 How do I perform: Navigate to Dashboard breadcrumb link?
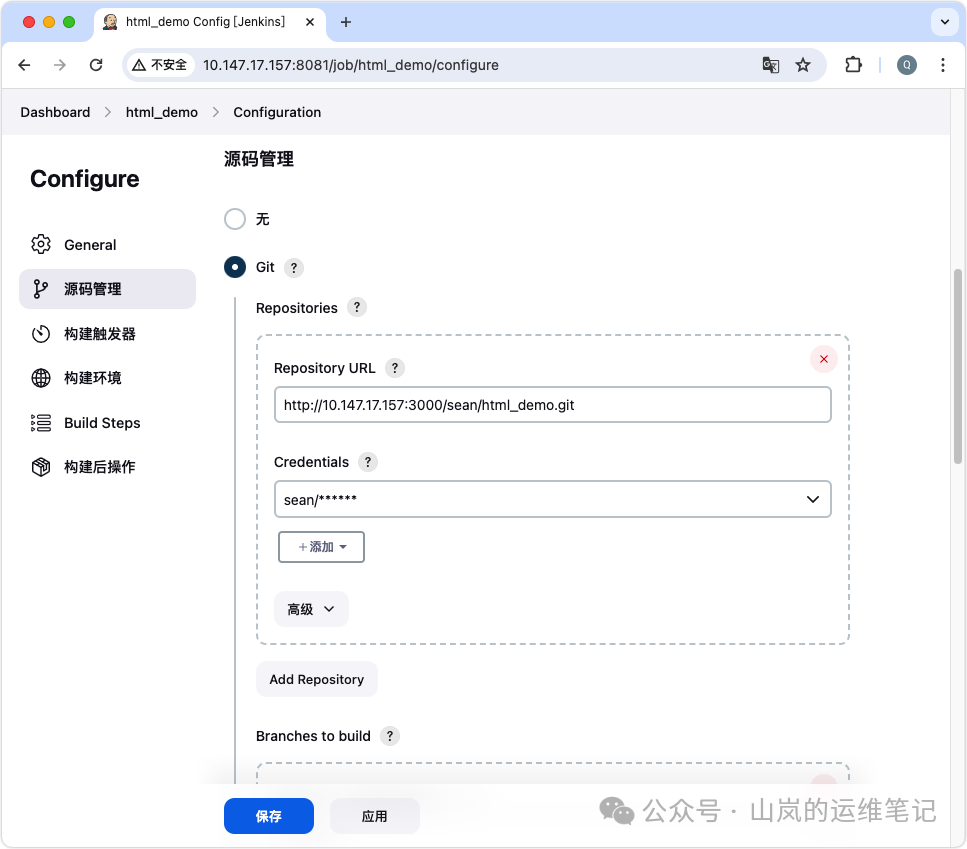click(x=55, y=112)
